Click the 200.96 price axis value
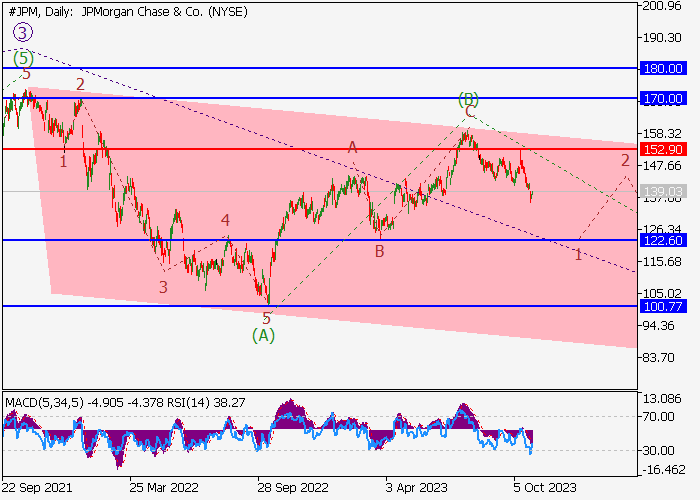Screen dimensions: 700x500 pyautogui.click(x=662, y=6)
